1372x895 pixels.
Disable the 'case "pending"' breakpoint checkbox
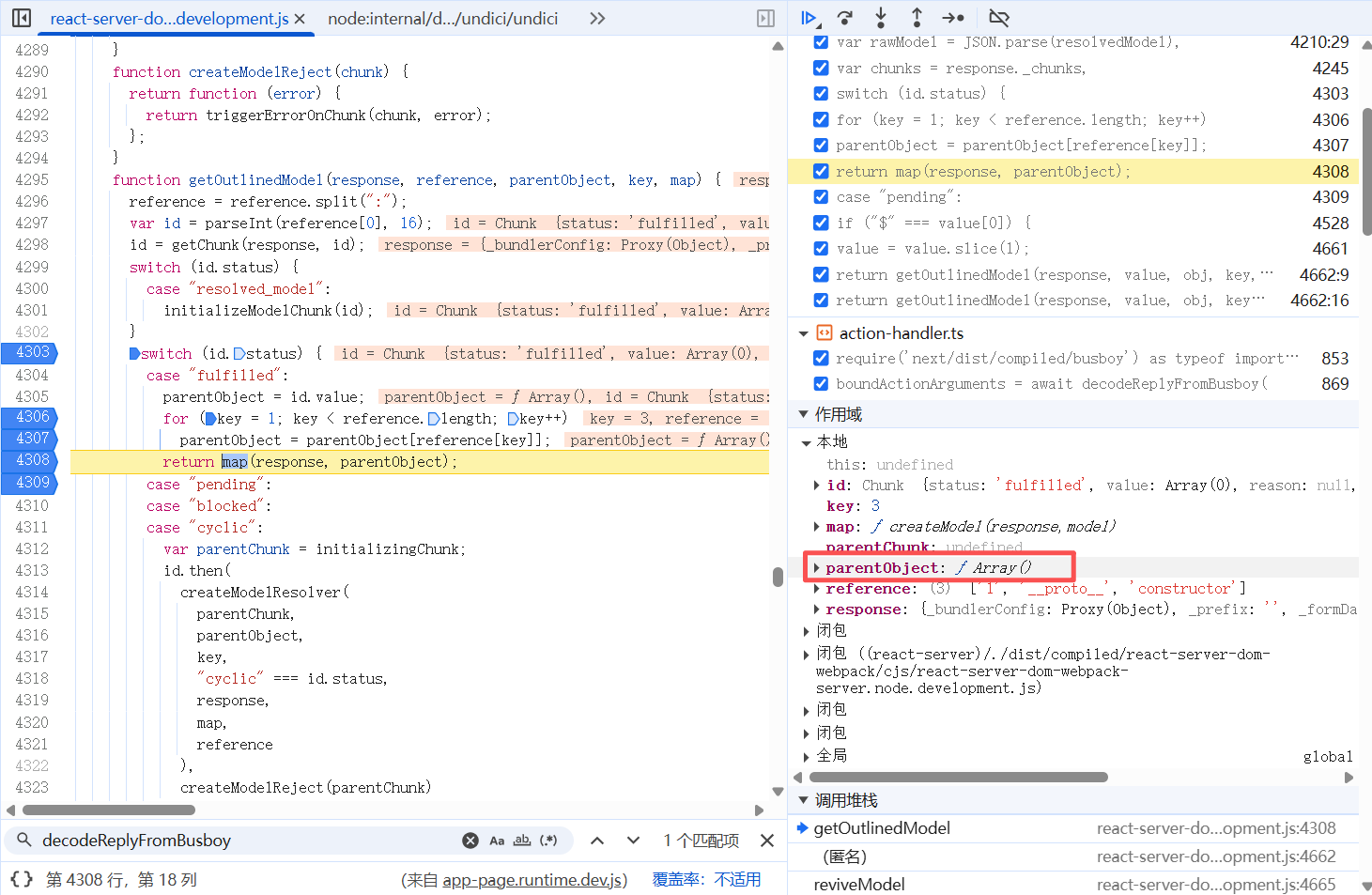[x=821, y=196]
